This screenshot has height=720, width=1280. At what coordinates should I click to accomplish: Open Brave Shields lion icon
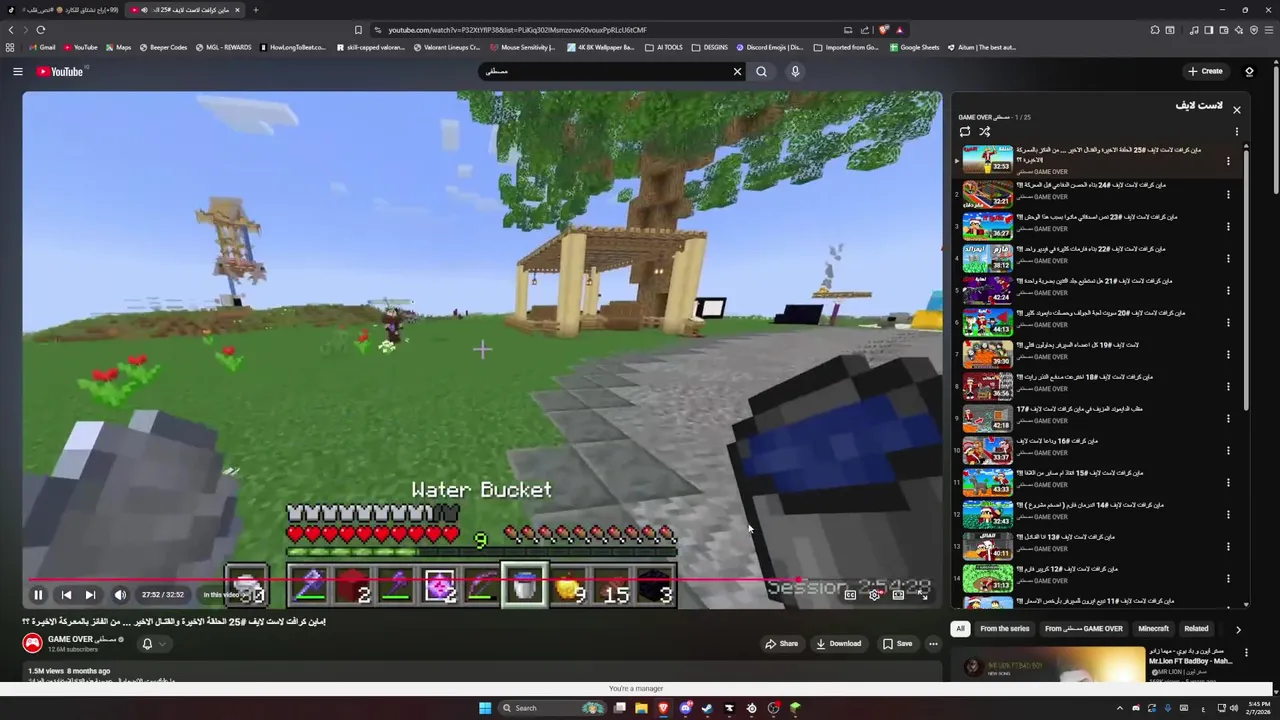click(883, 30)
